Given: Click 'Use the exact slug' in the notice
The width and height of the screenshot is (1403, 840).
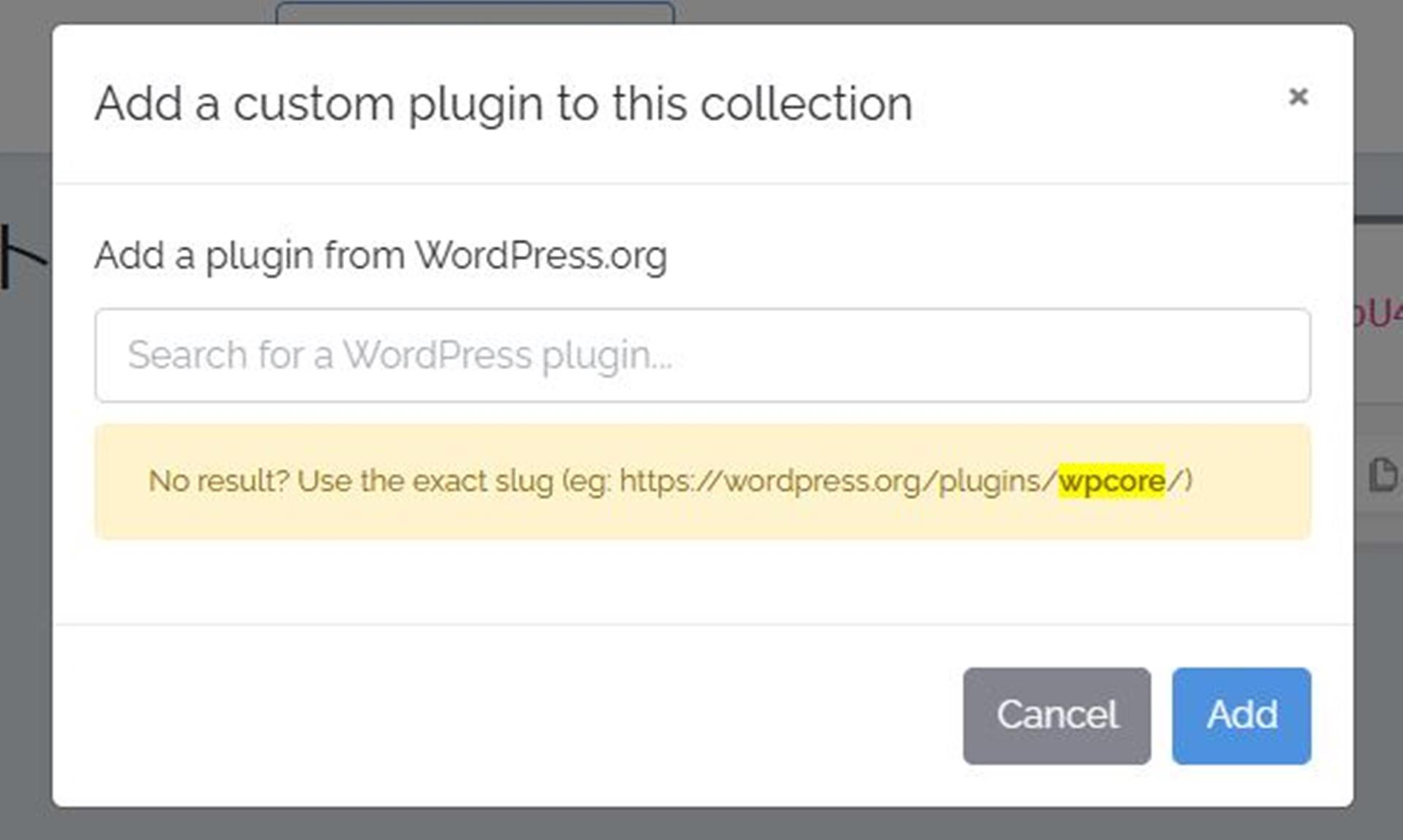Looking at the screenshot, I should (425, 481).
